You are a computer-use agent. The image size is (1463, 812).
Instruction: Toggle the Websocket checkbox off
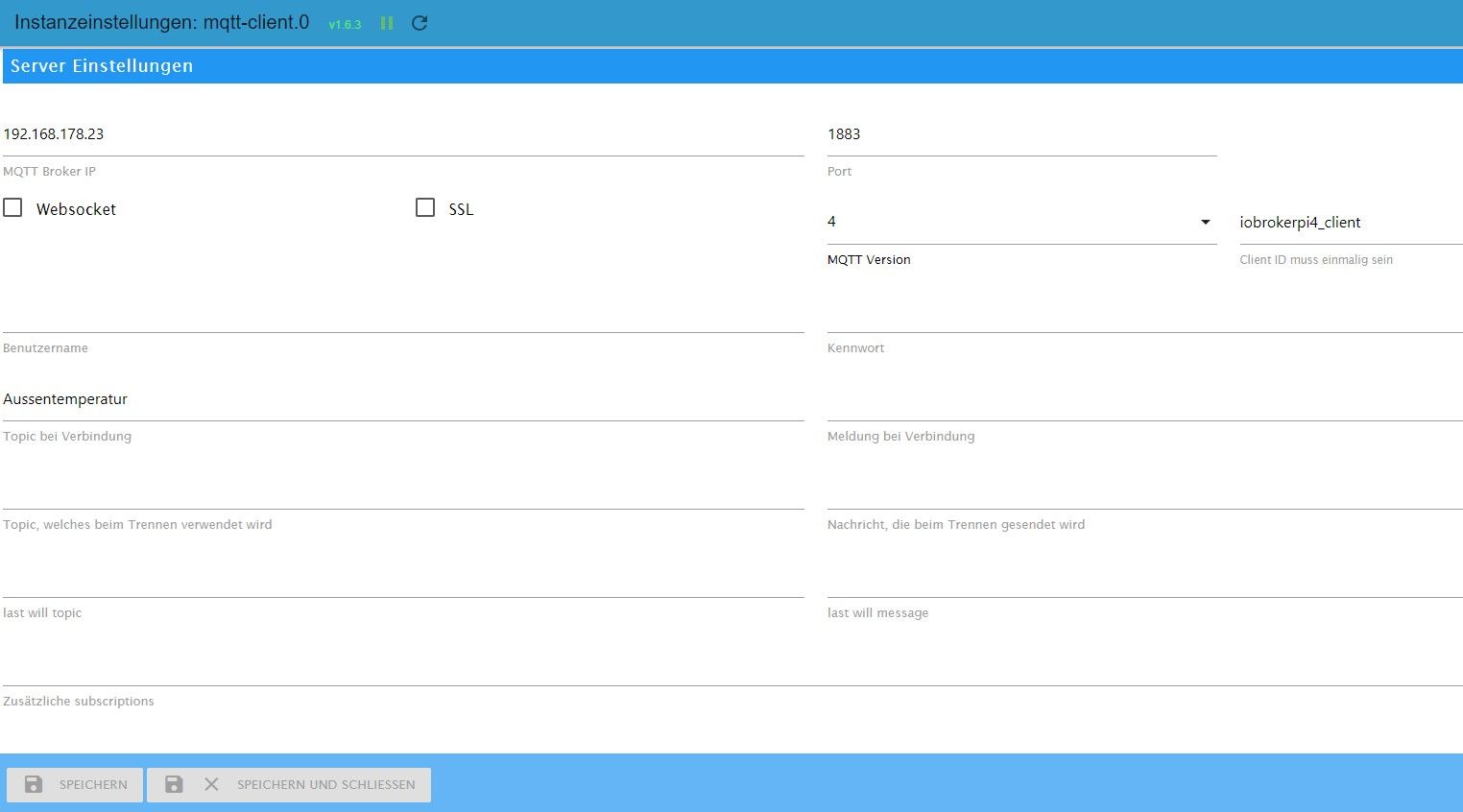click(x=12, y=207)
